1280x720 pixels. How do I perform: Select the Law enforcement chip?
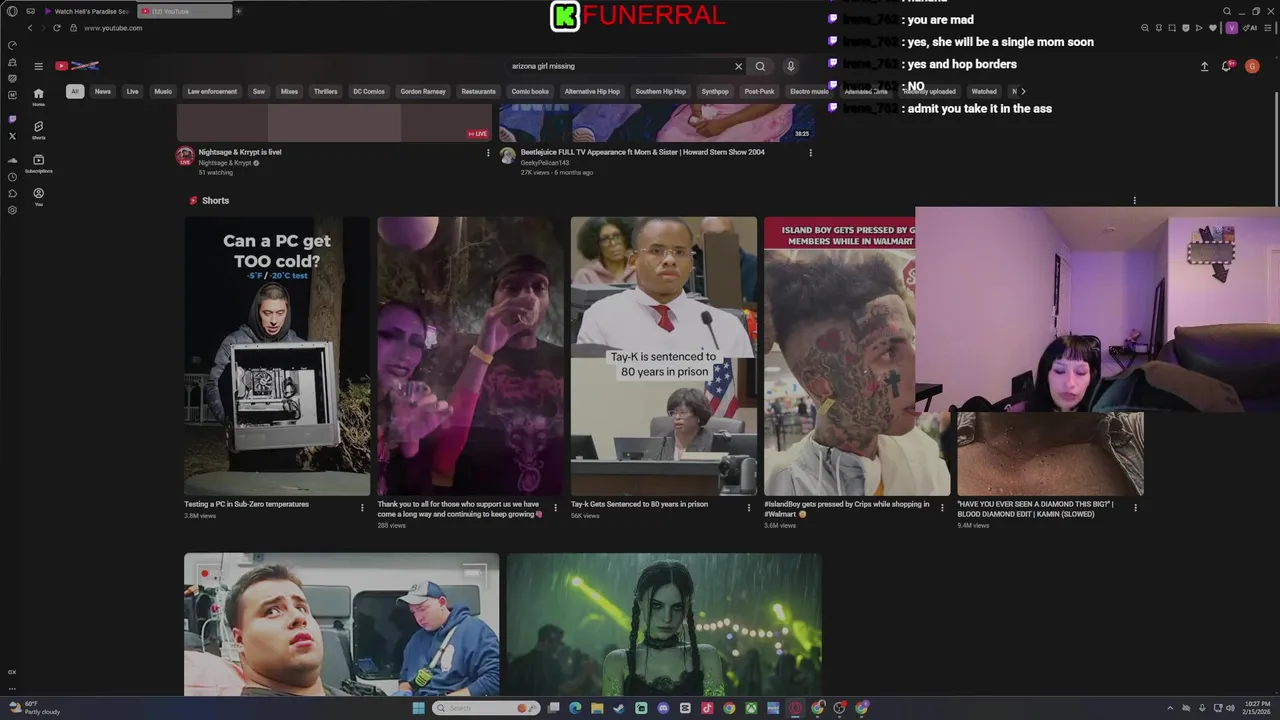click(x=212, y=91)
